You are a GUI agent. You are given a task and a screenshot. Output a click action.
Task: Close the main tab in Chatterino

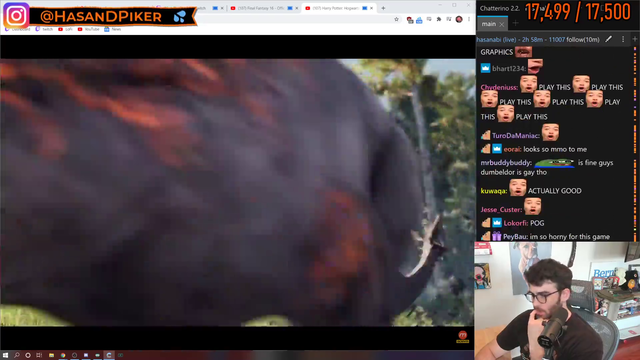(x=502, y=24)
